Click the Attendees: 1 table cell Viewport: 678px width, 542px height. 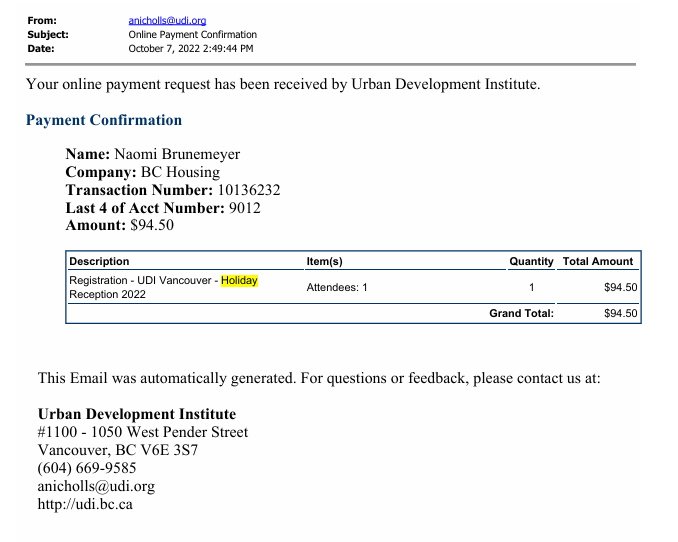tap(337, 288)
